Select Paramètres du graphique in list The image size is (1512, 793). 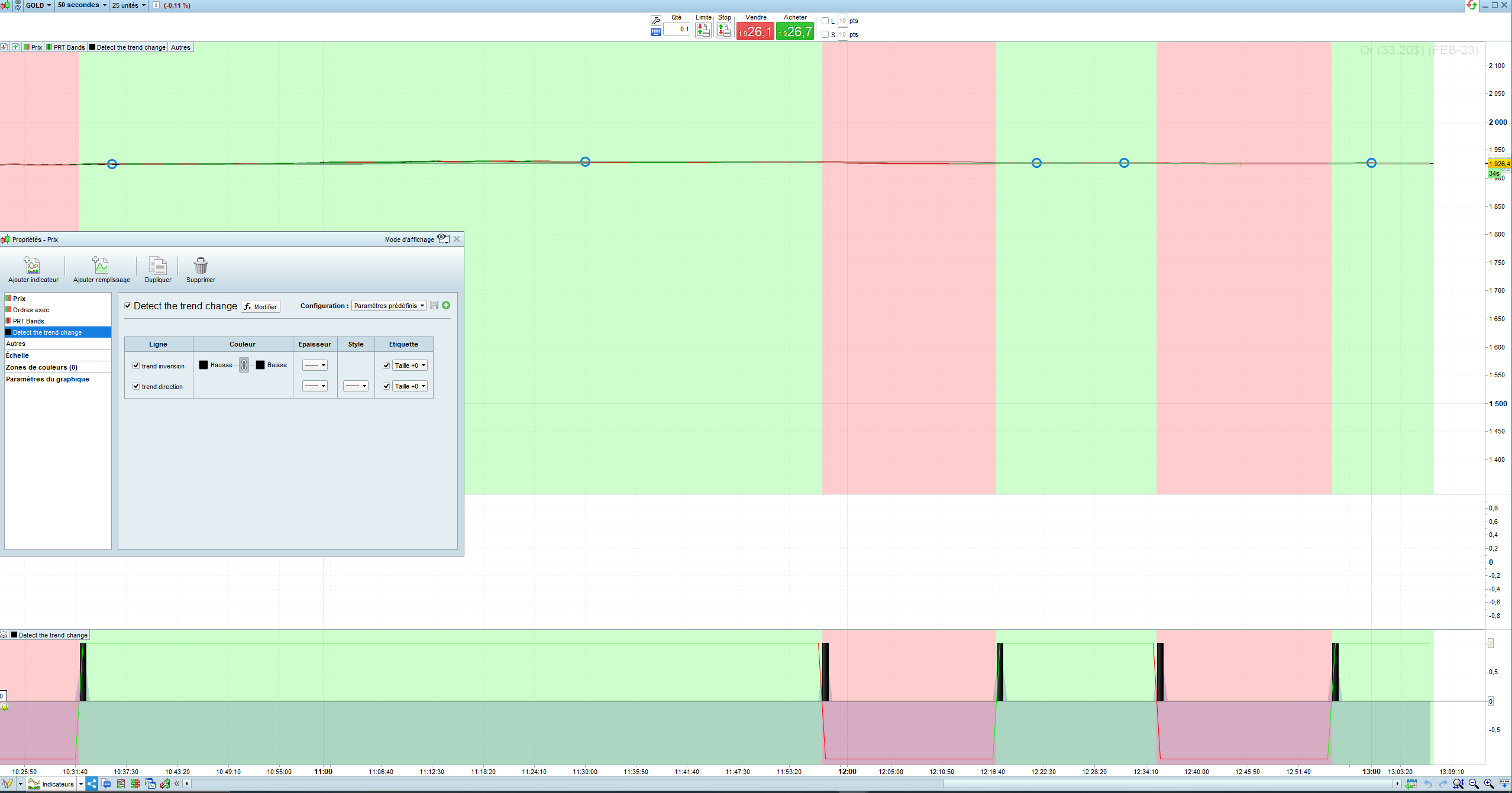click(47, 379)
